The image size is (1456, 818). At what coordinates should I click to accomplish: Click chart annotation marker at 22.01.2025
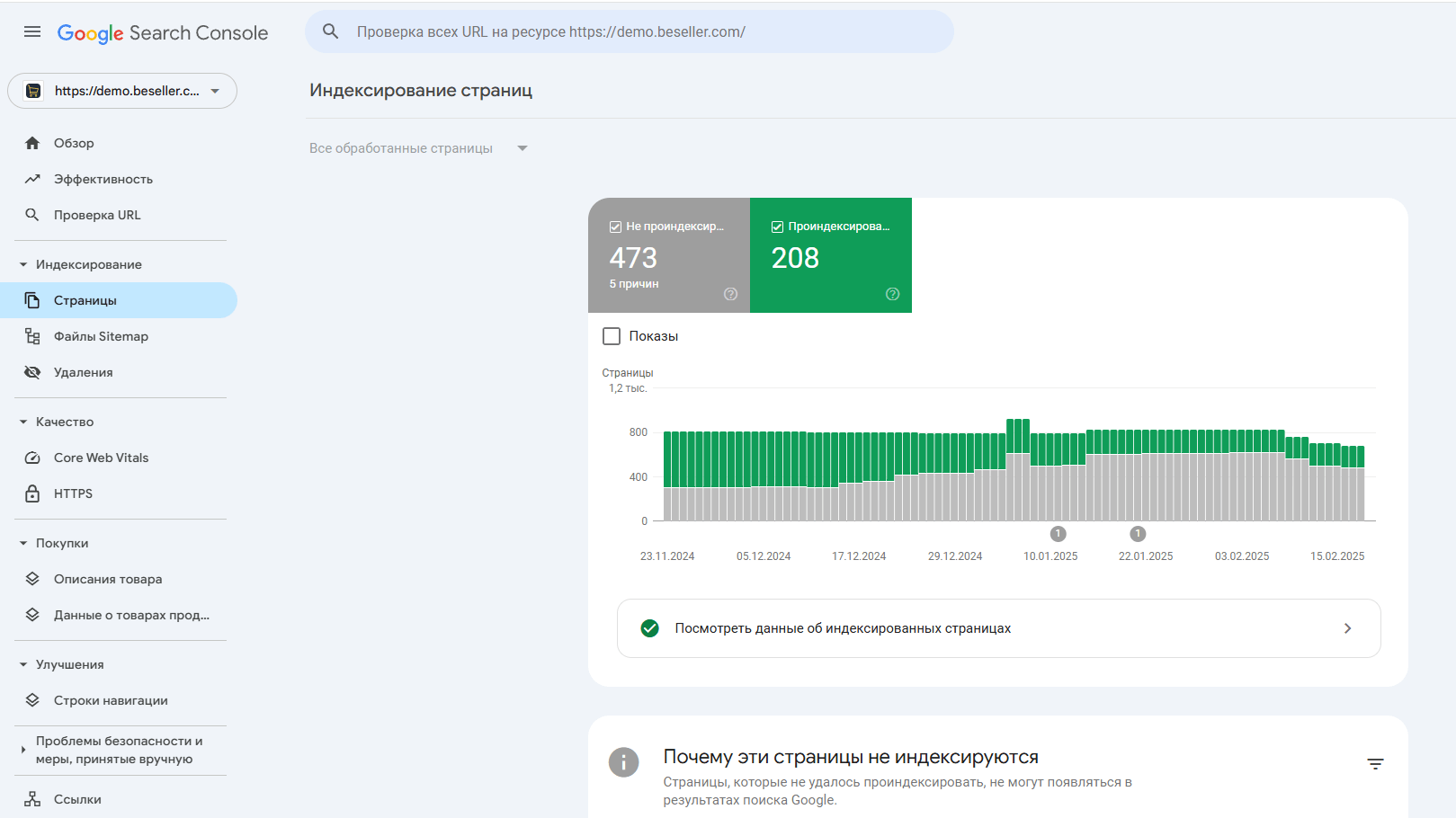coord(1138,534)
